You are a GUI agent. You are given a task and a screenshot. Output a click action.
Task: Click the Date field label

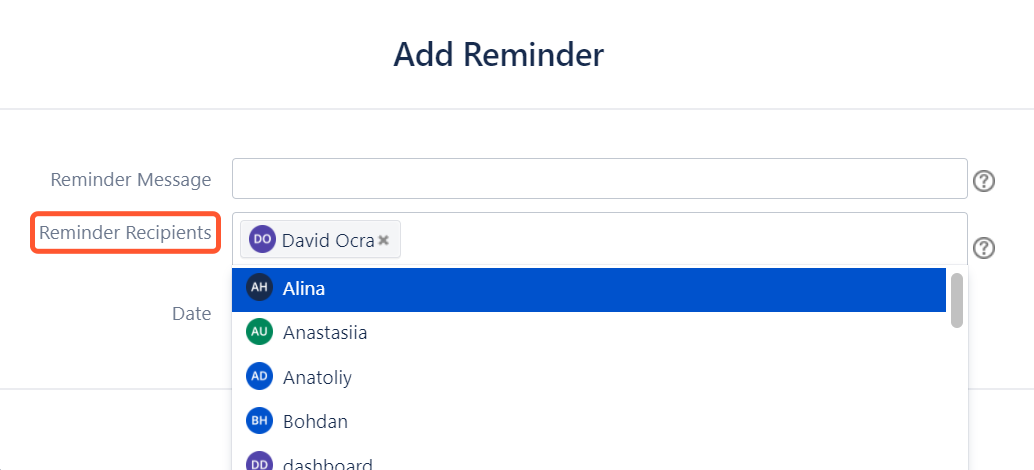click(191, 313)
